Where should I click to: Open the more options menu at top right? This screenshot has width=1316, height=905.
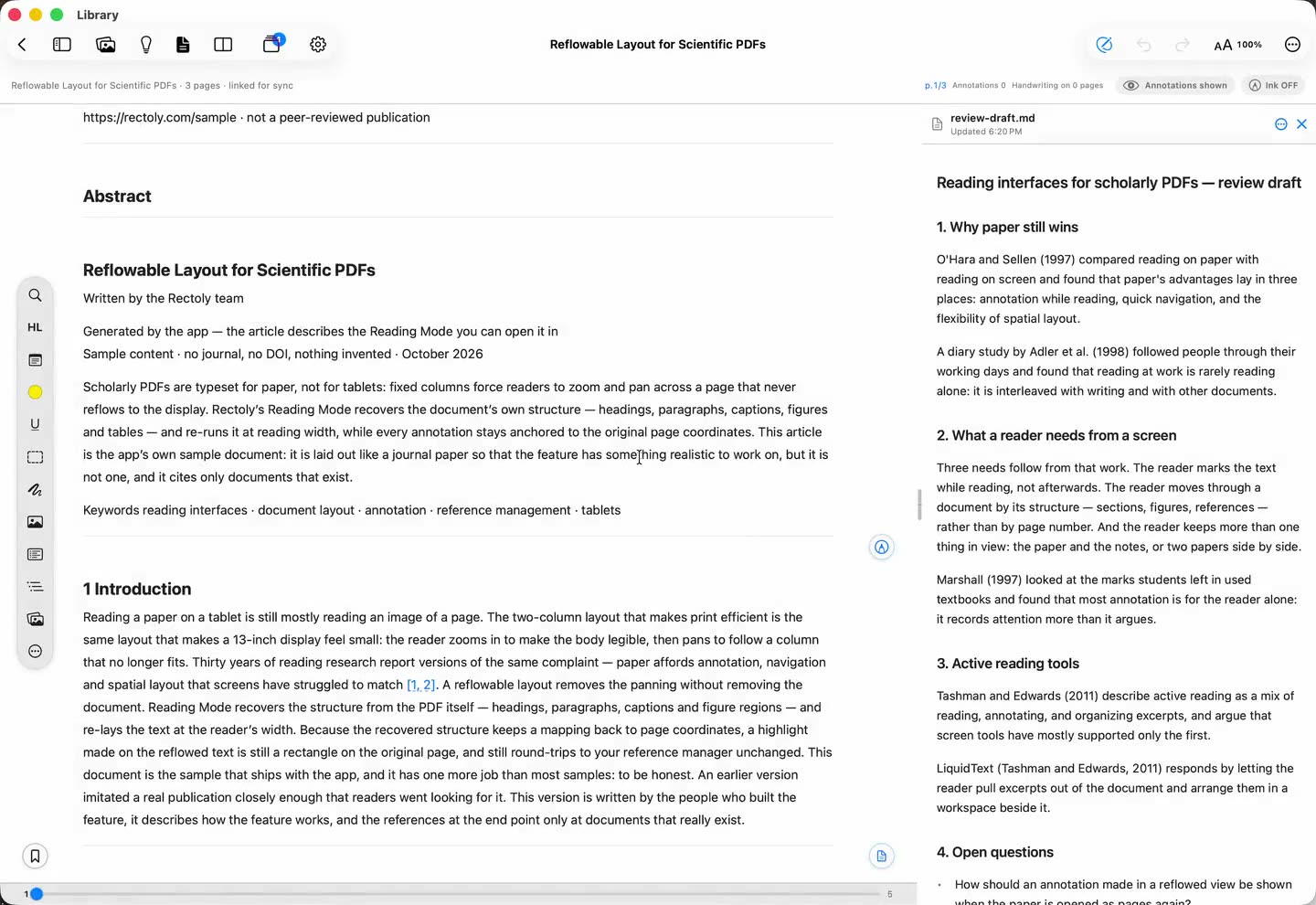1292,44
